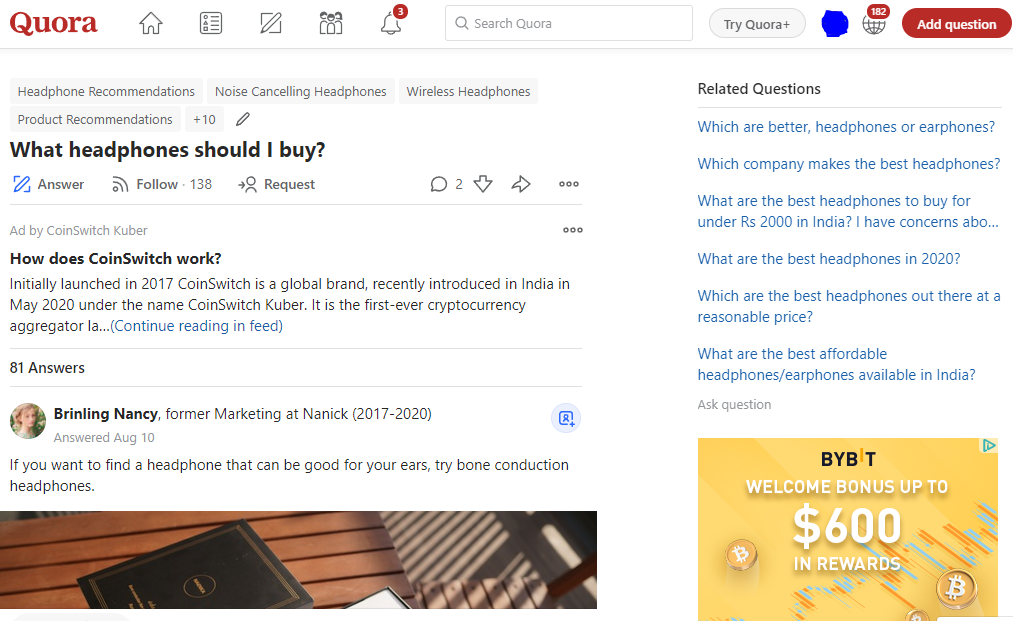Open the Noise Cancelling Headphones topic tag
This screenshot has height=621, width=1013.
300,92
